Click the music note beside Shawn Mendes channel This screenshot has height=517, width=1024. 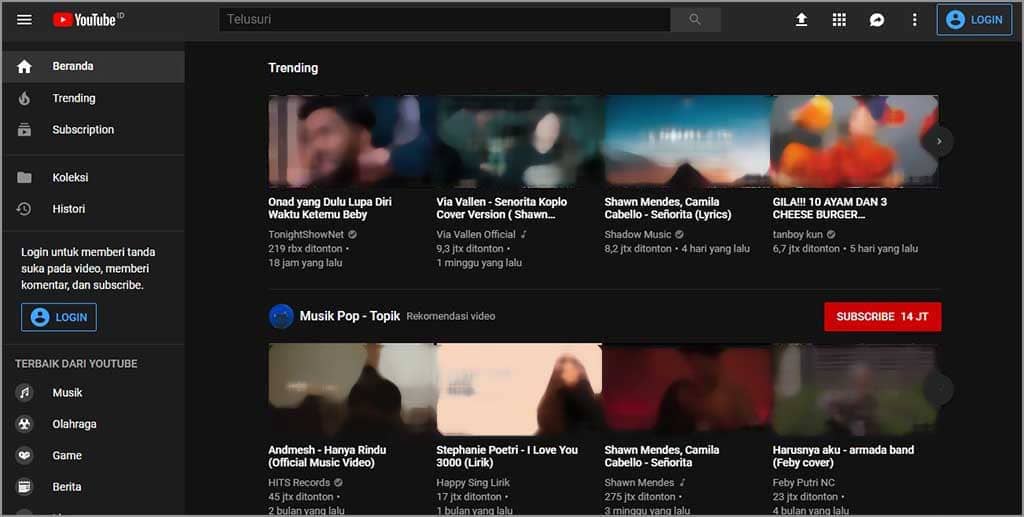(x=682, y=482)
